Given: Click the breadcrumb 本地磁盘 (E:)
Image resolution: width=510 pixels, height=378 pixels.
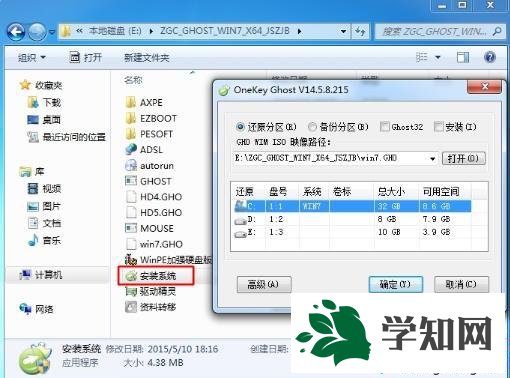Looking at the screenshot, I should [115, 31].
